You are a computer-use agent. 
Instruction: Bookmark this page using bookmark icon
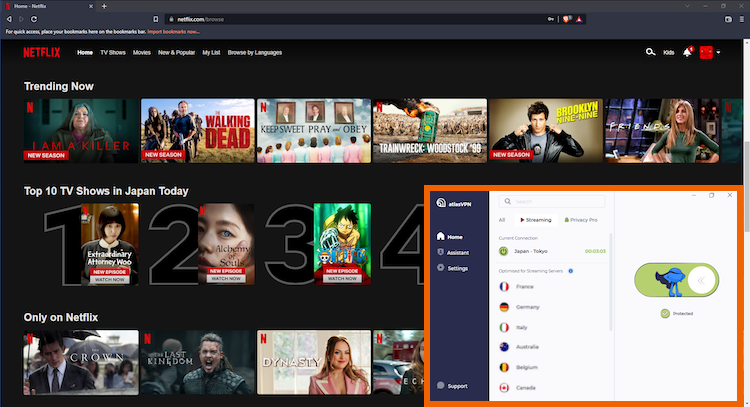(155, 19)
